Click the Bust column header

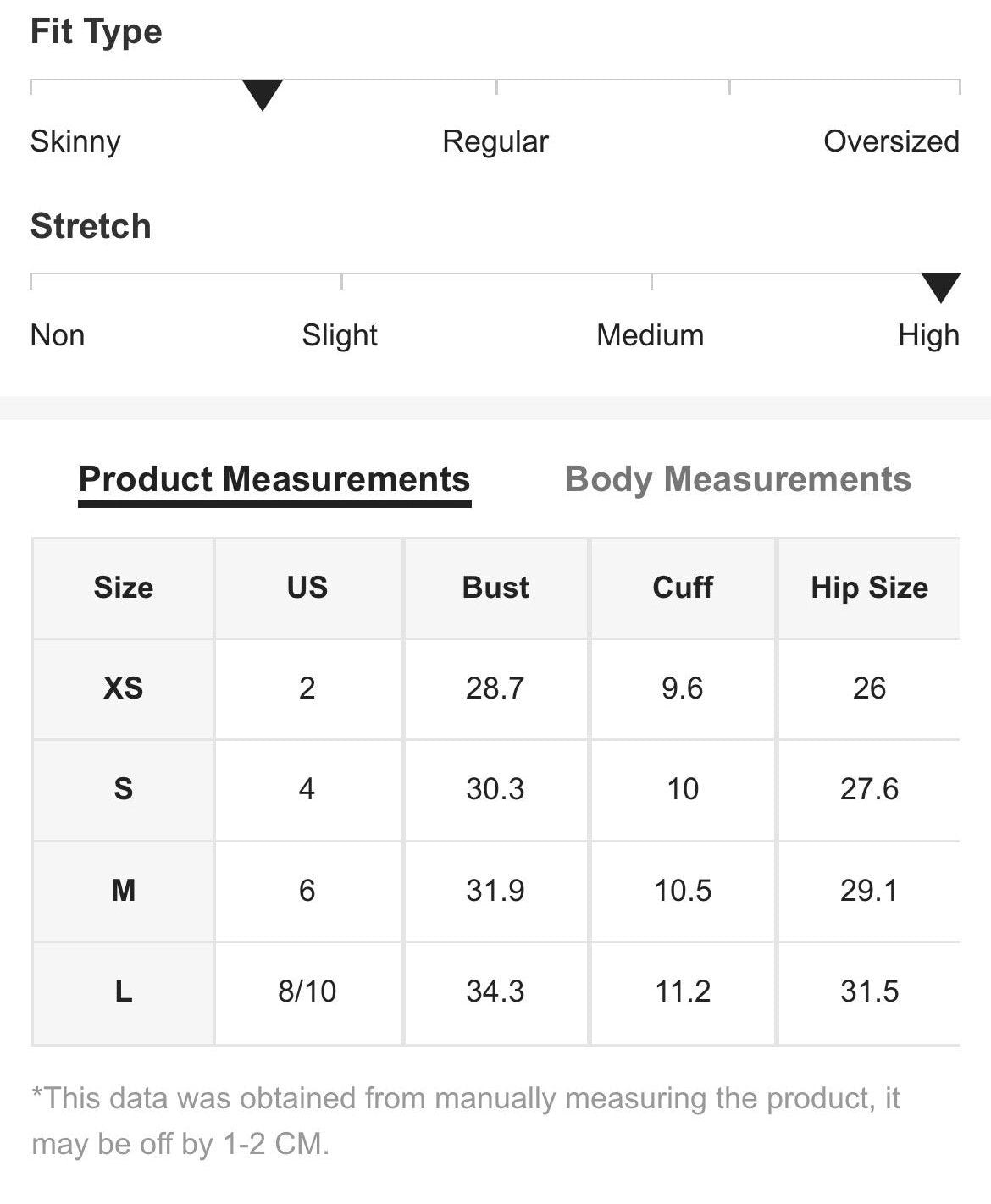pyautogui.click(x=495, y=588)
